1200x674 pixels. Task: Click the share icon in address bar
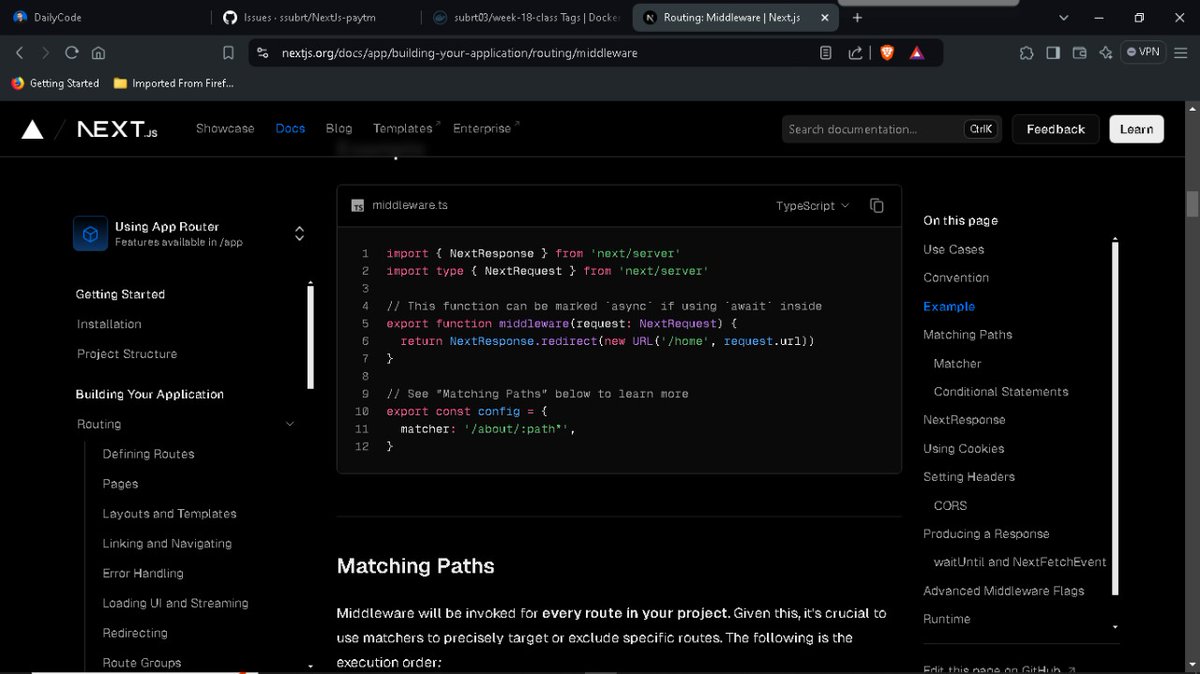click(x=856, y=53)
